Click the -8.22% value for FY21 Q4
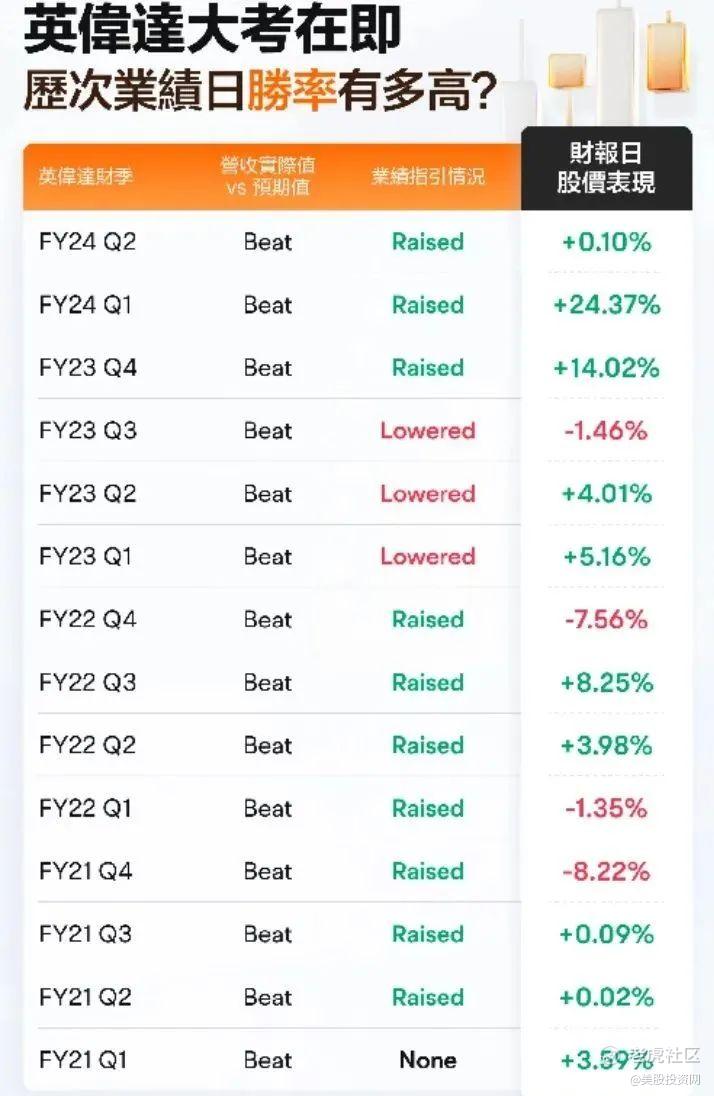714x1096 pixels. [x=606, y=871]
